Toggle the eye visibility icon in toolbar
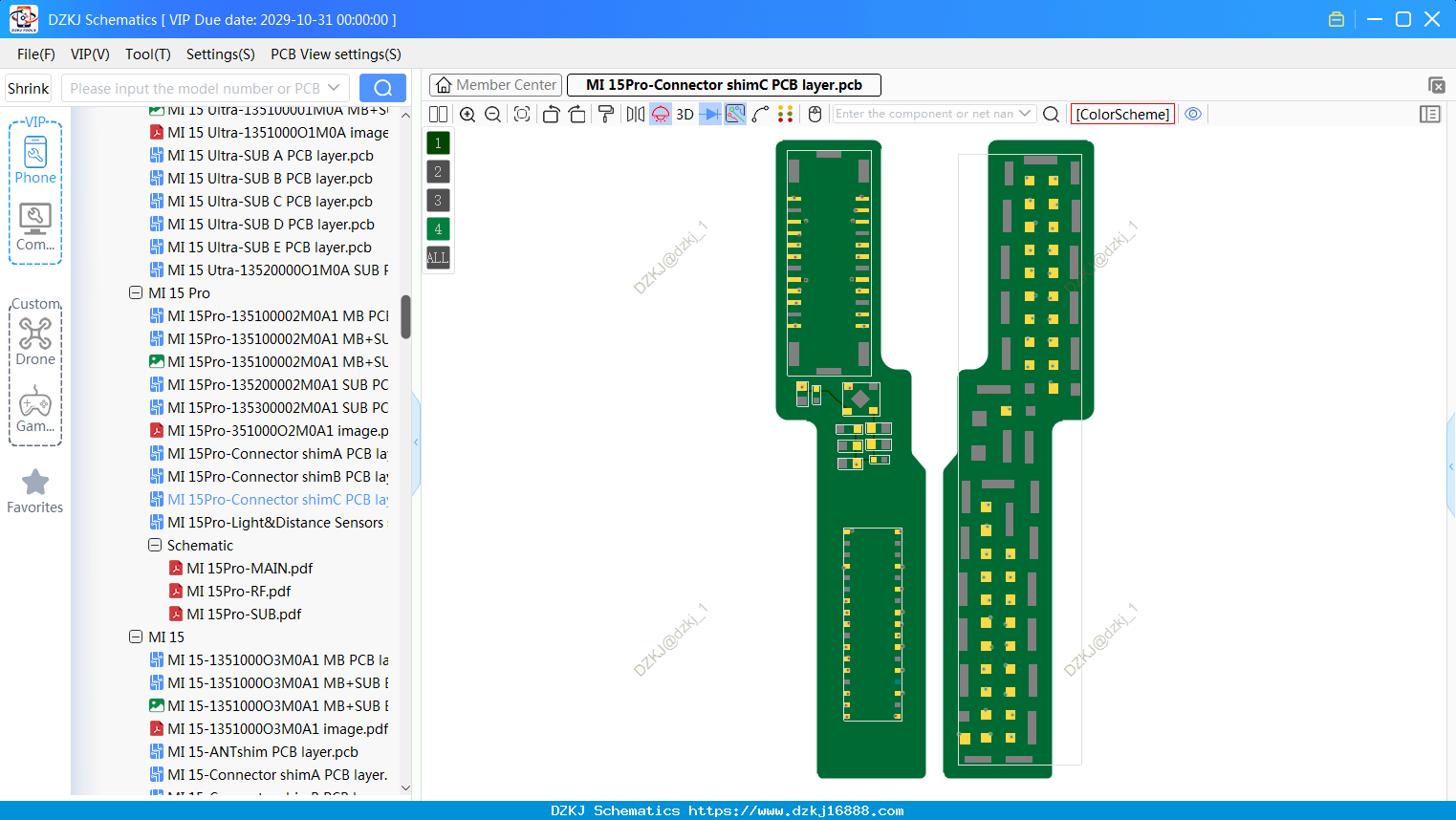1456x820 pixels. [x=1193, y=114]
